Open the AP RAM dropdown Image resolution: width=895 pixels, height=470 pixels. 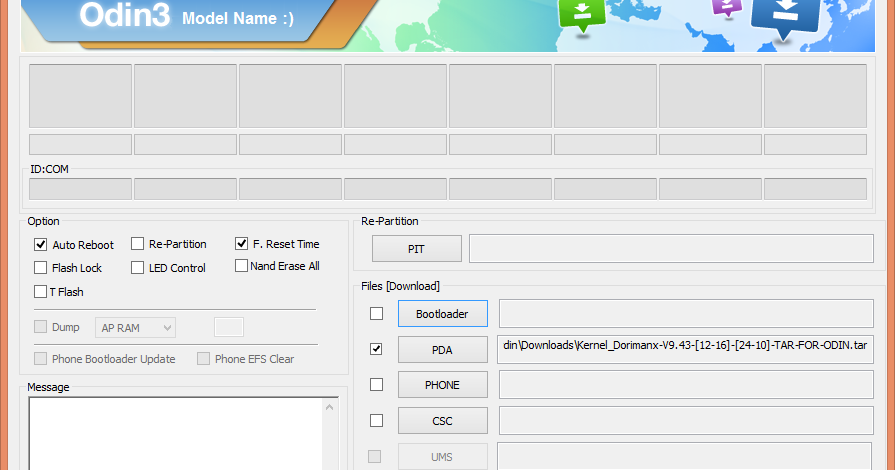click(135, 328)
